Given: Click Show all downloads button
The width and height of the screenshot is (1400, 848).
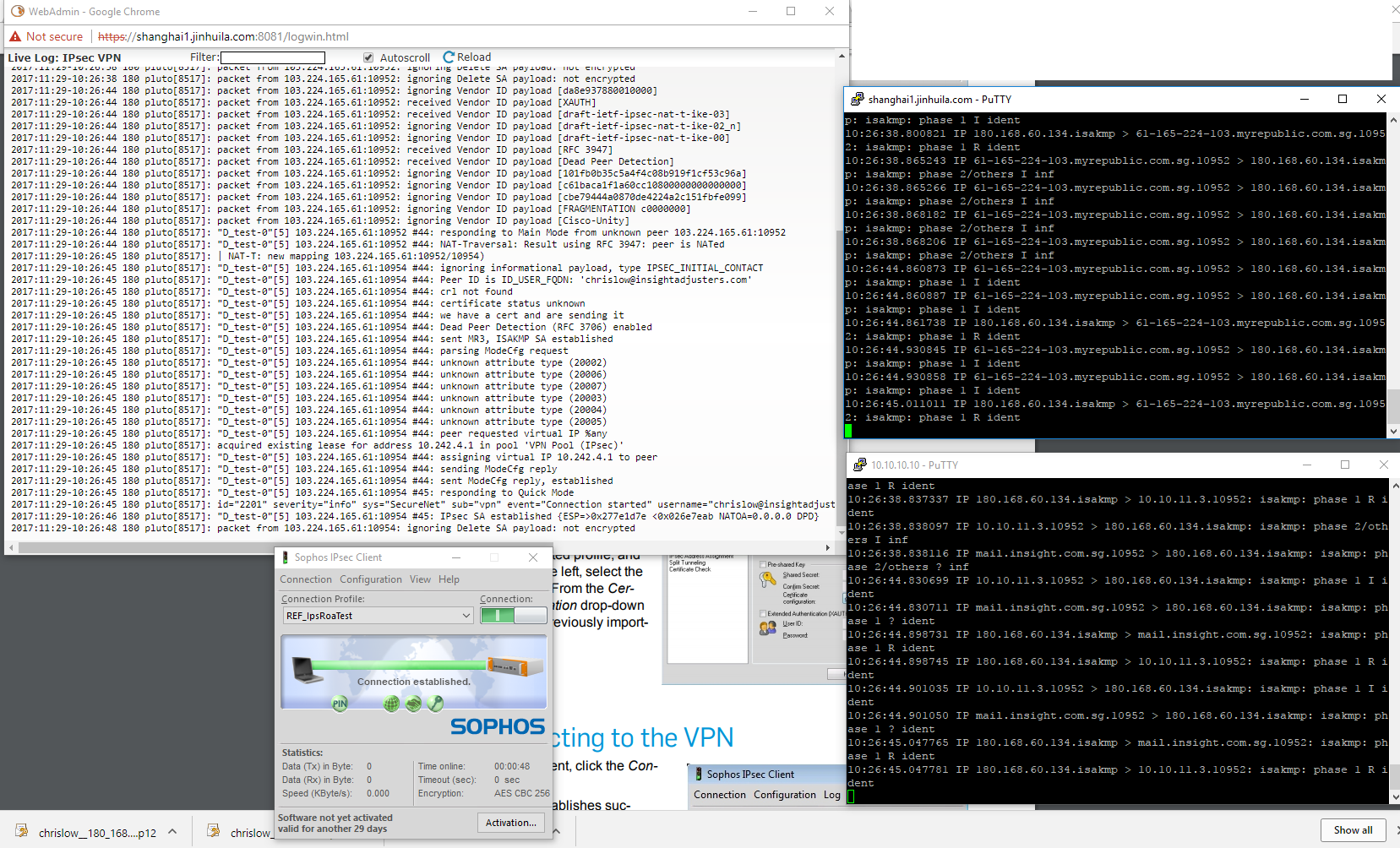Looking at the screenshot, I should pyautogui.click(x=1354, y=830).
